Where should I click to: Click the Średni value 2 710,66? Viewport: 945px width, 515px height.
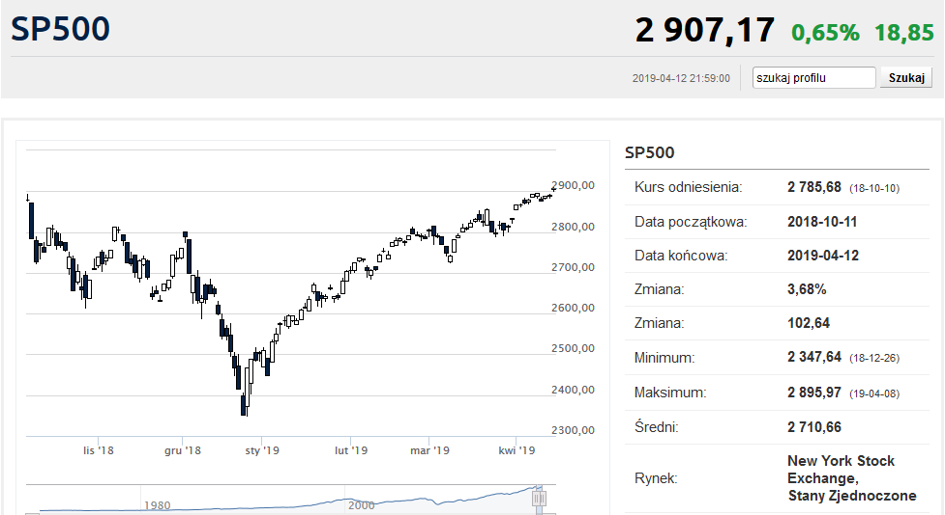pyautogui.click(x=814, y=427)
